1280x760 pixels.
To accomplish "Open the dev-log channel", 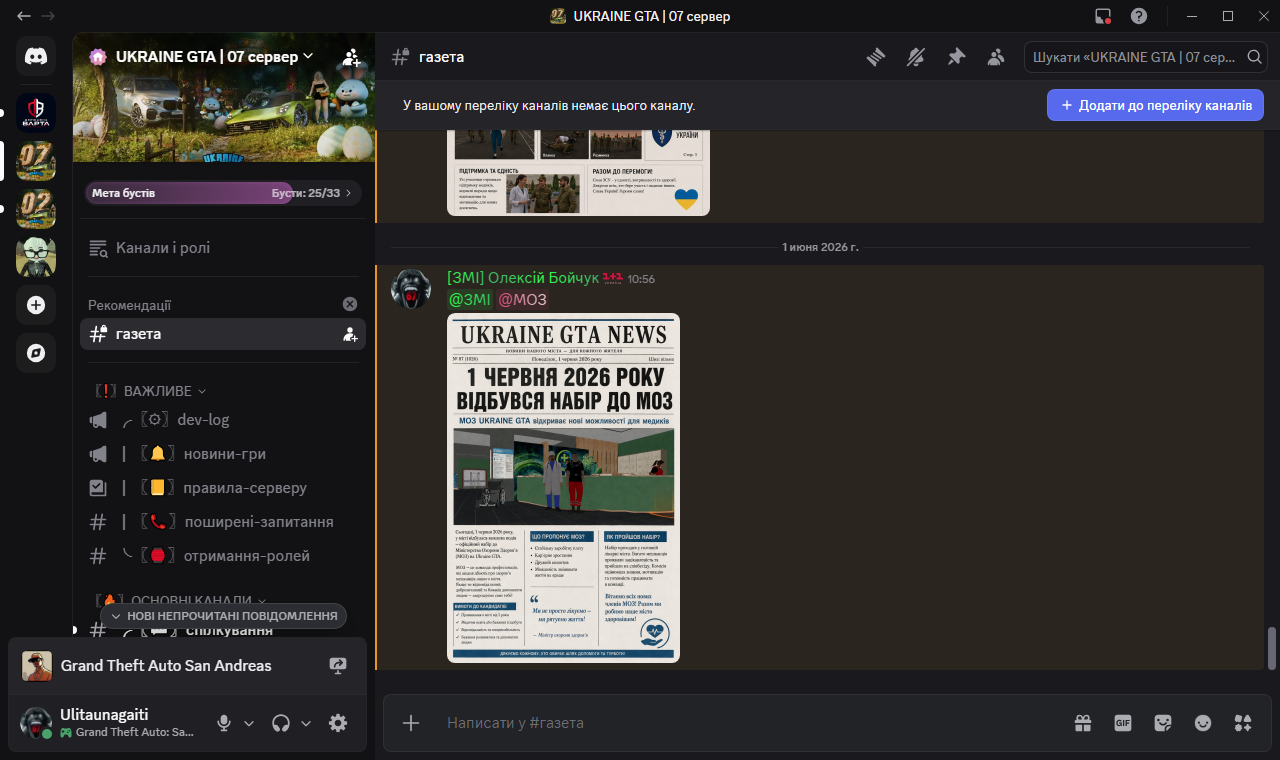I will click(222, 420).
